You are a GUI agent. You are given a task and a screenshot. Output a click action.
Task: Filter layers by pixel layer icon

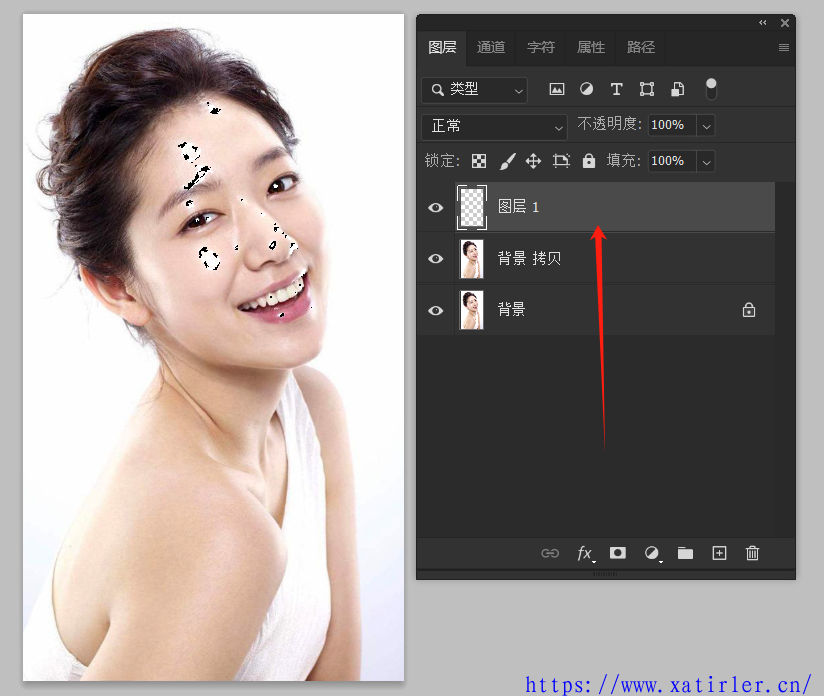(x=557, y=89)
